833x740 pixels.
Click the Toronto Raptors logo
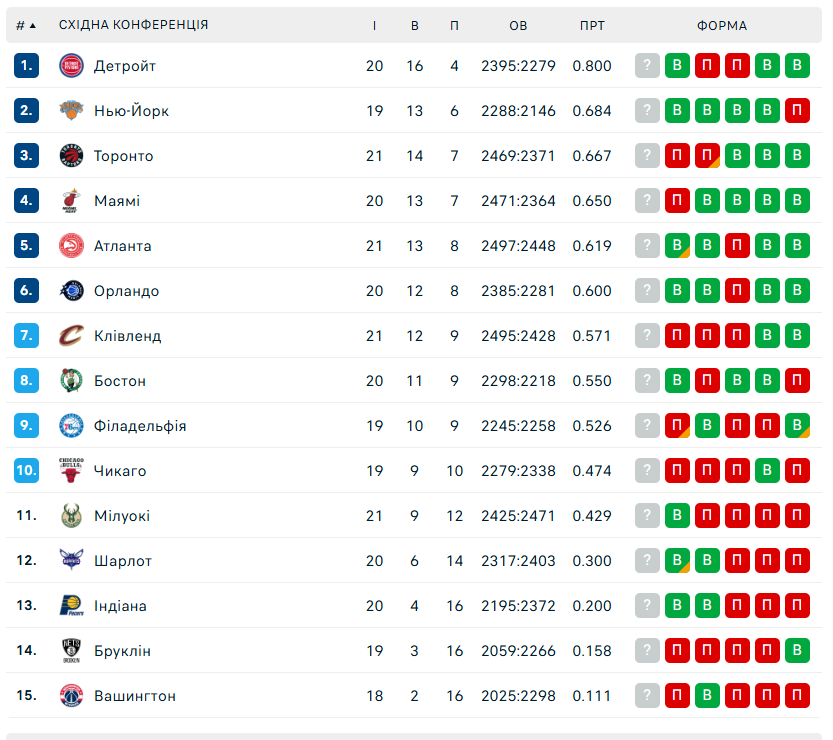[x=71, y=156]
